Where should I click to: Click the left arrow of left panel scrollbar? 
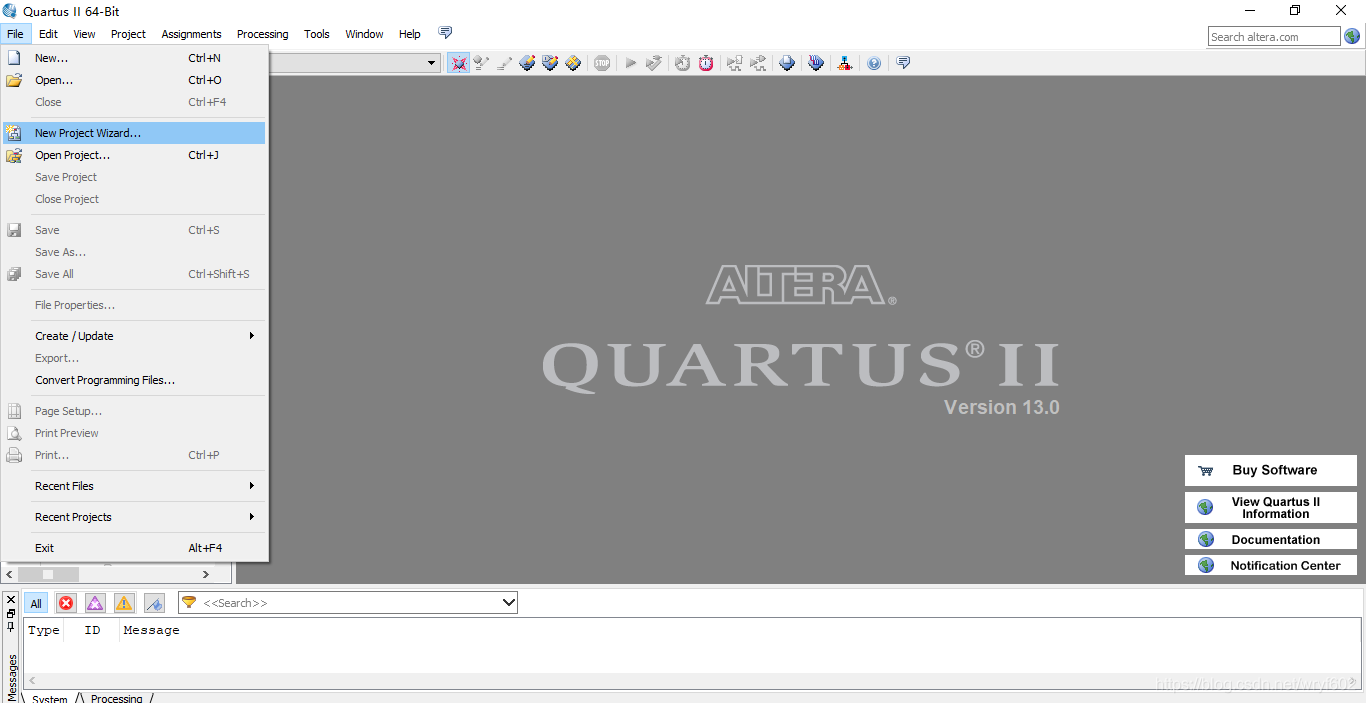click(x=9, y=574)
